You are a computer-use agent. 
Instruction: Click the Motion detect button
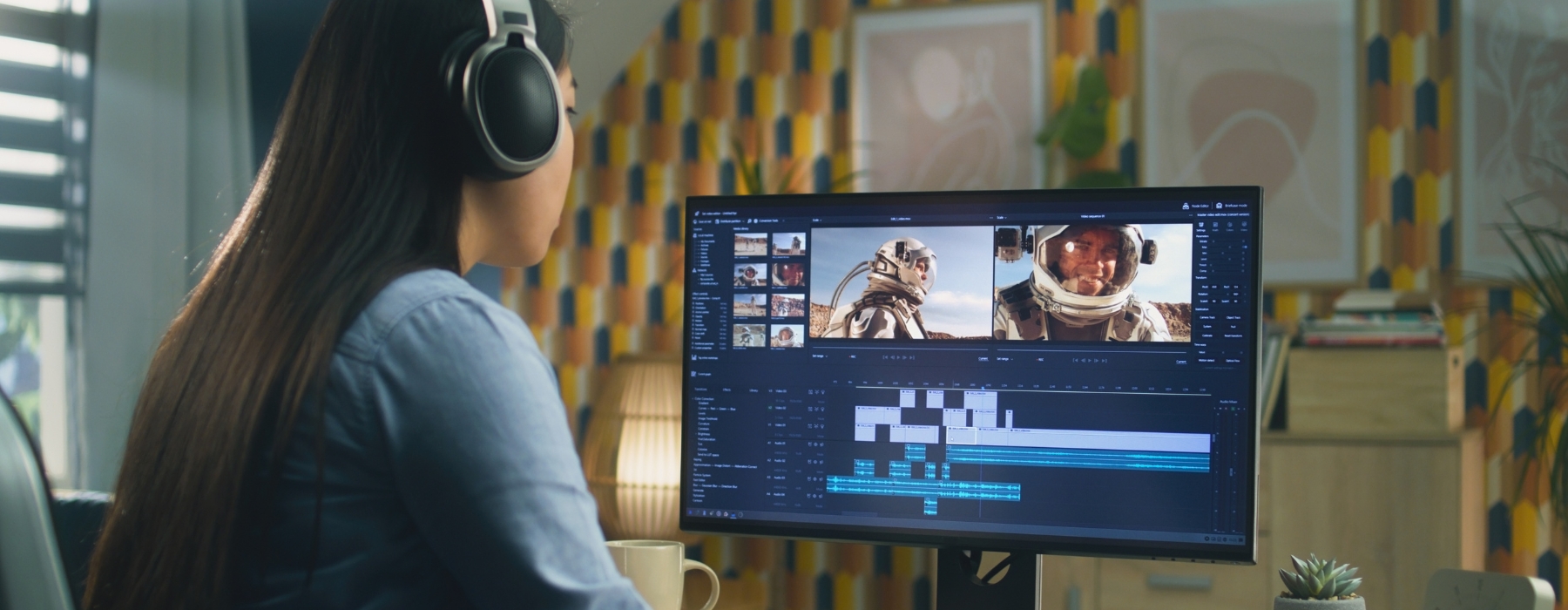[x=1206, y=361]
